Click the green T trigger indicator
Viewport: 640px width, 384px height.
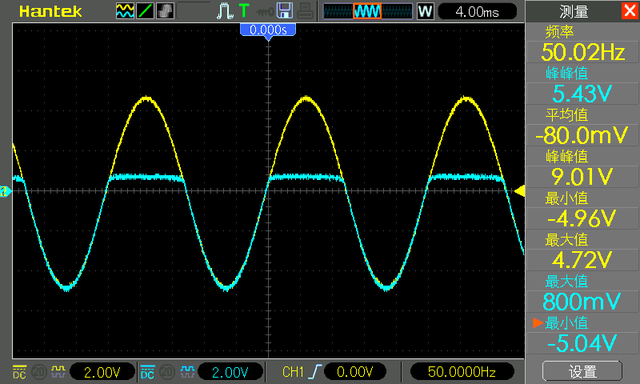(x=244, y=11)
